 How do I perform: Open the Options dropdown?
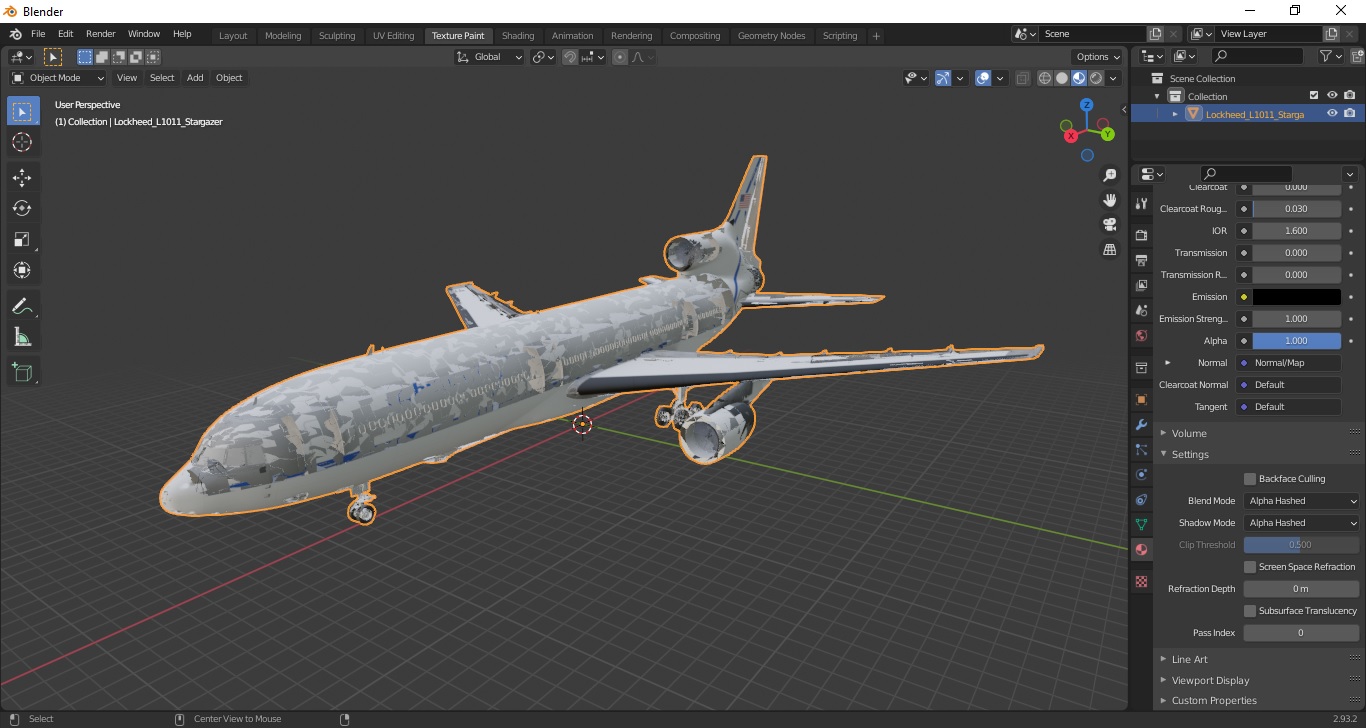click(x=1097, y=57)
